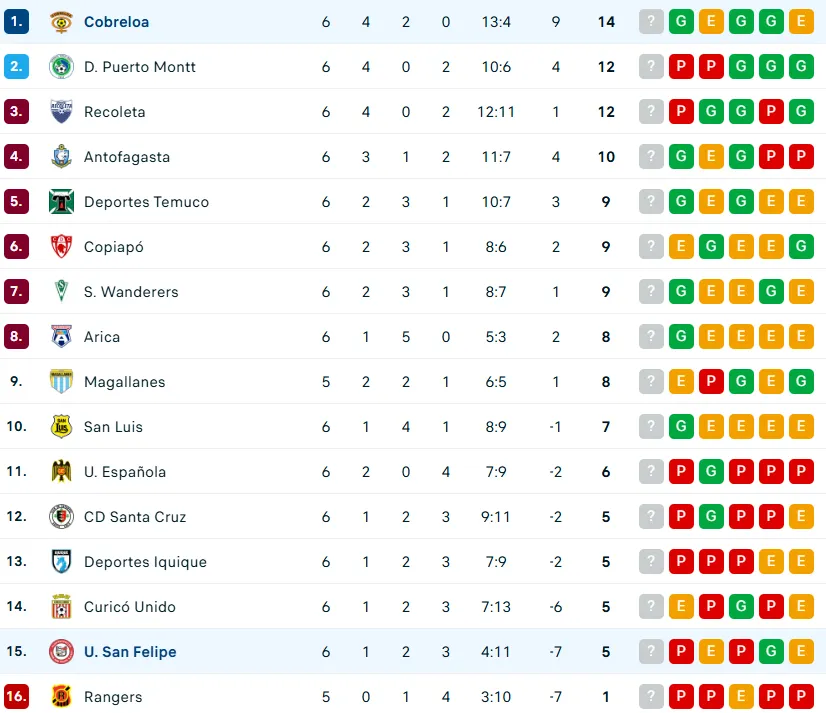Click the Recoleta team badge icon
Viewport: 826px width, 713px height.
[61, 112]
